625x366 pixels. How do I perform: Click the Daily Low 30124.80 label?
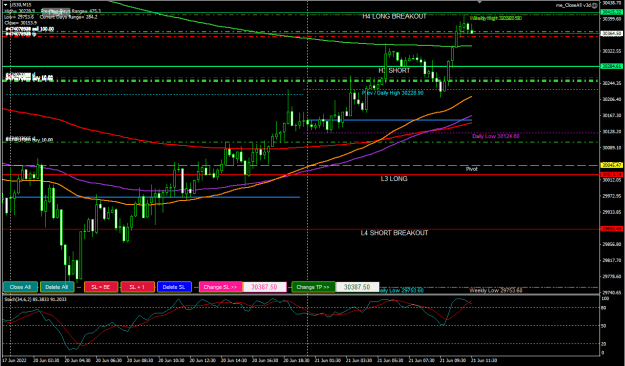[x=495, y=136]
